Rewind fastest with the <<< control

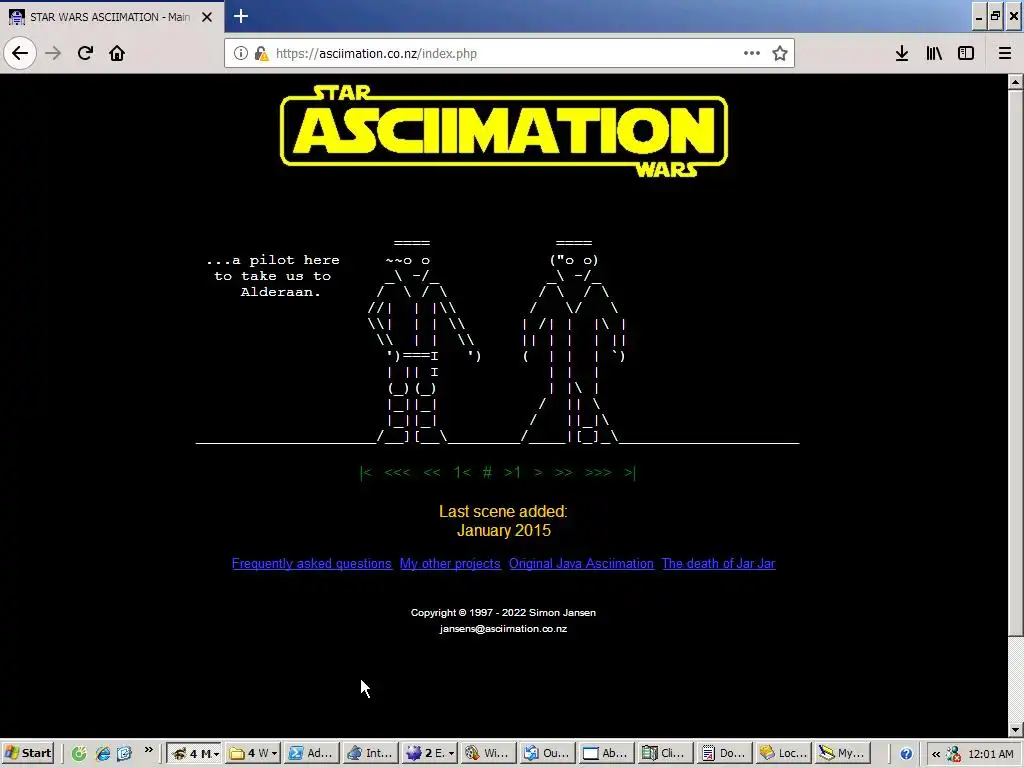[398, 472]
